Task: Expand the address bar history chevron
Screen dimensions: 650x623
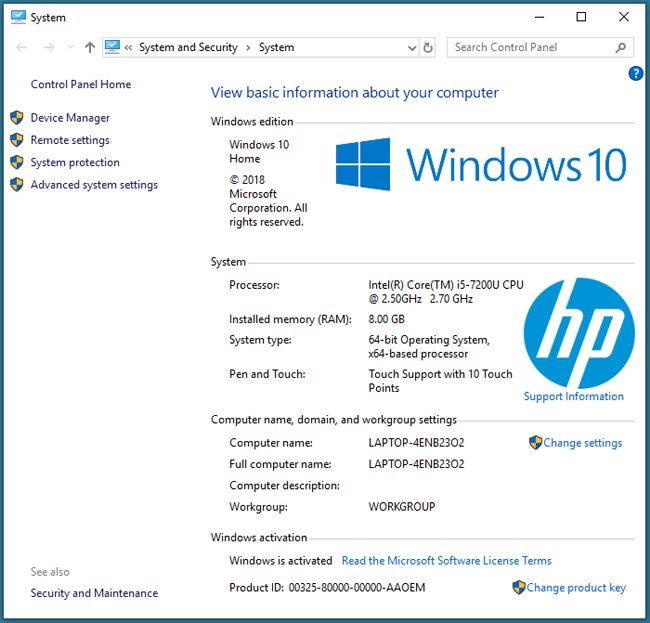Action: (412, 48)
